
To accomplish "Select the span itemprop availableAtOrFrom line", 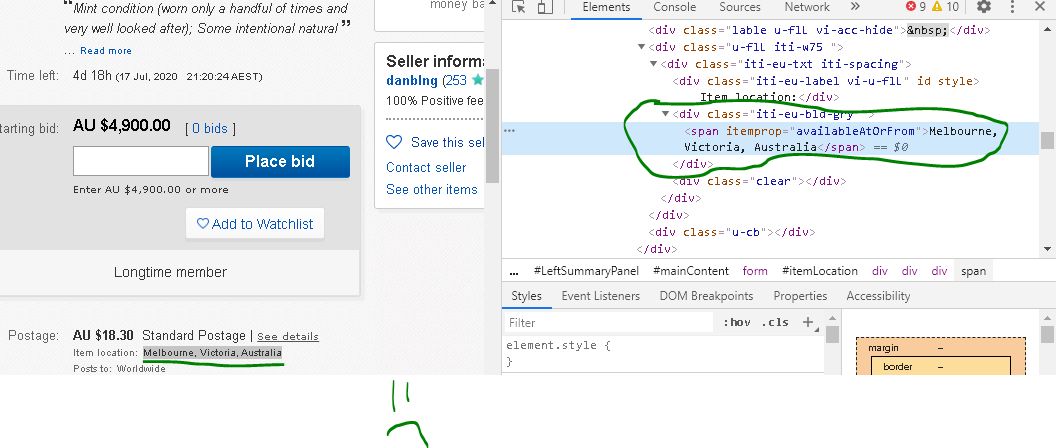I will click(771, 139).
